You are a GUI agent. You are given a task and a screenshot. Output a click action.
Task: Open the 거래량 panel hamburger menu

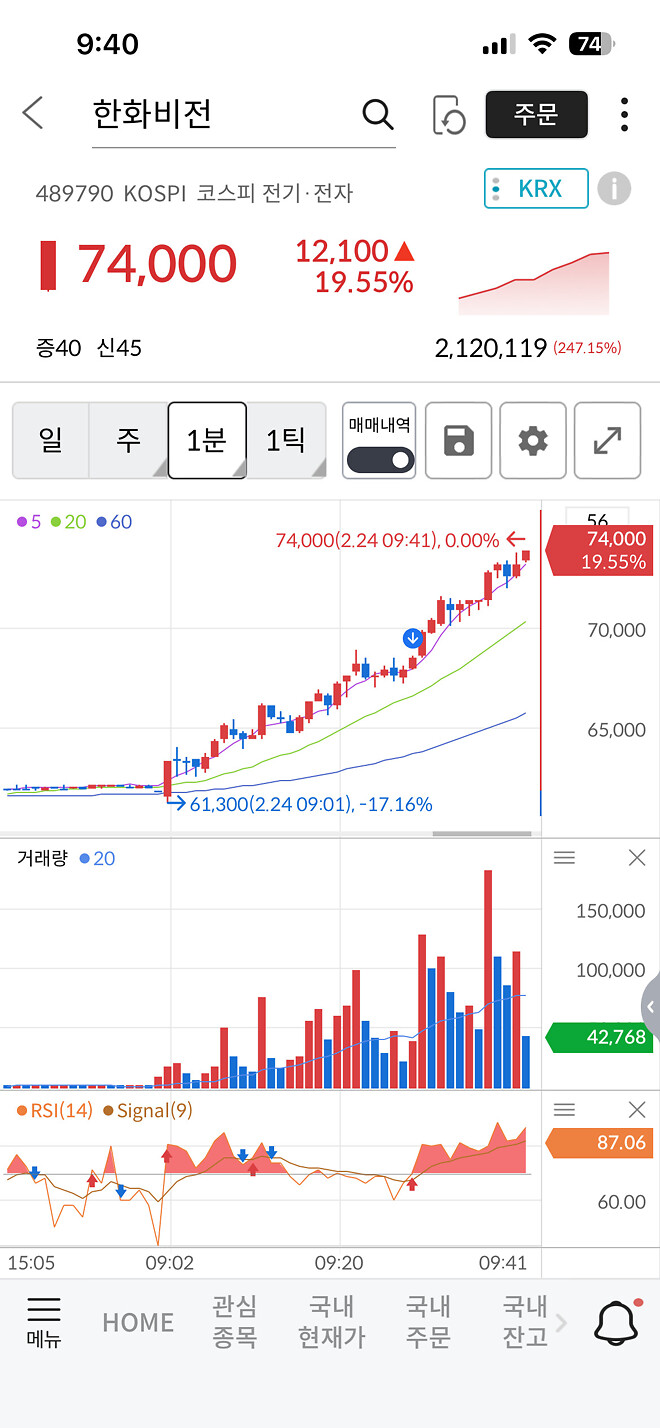click(564, 857)
